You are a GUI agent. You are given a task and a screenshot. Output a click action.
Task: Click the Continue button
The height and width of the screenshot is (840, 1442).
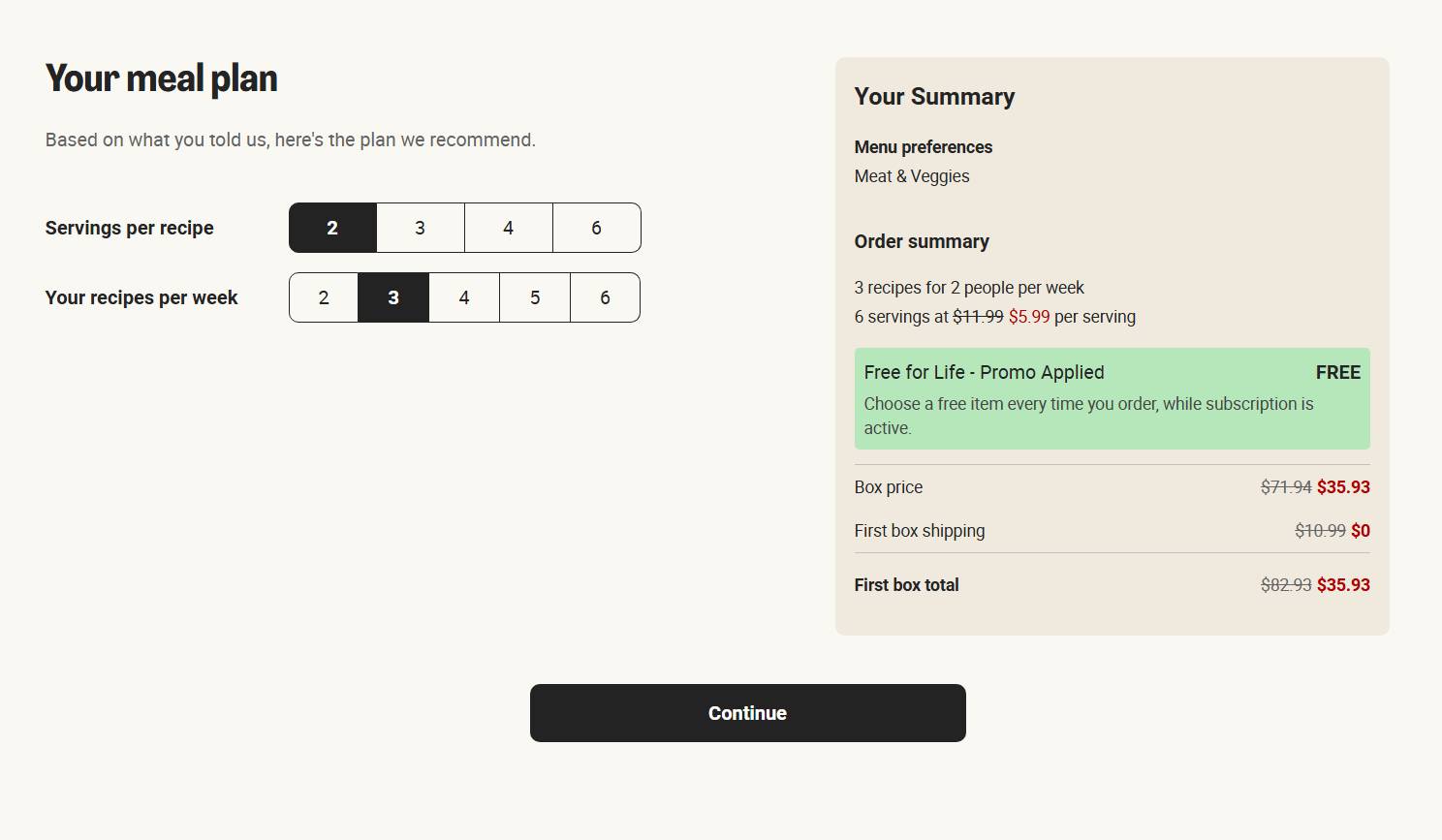point(748,713)
